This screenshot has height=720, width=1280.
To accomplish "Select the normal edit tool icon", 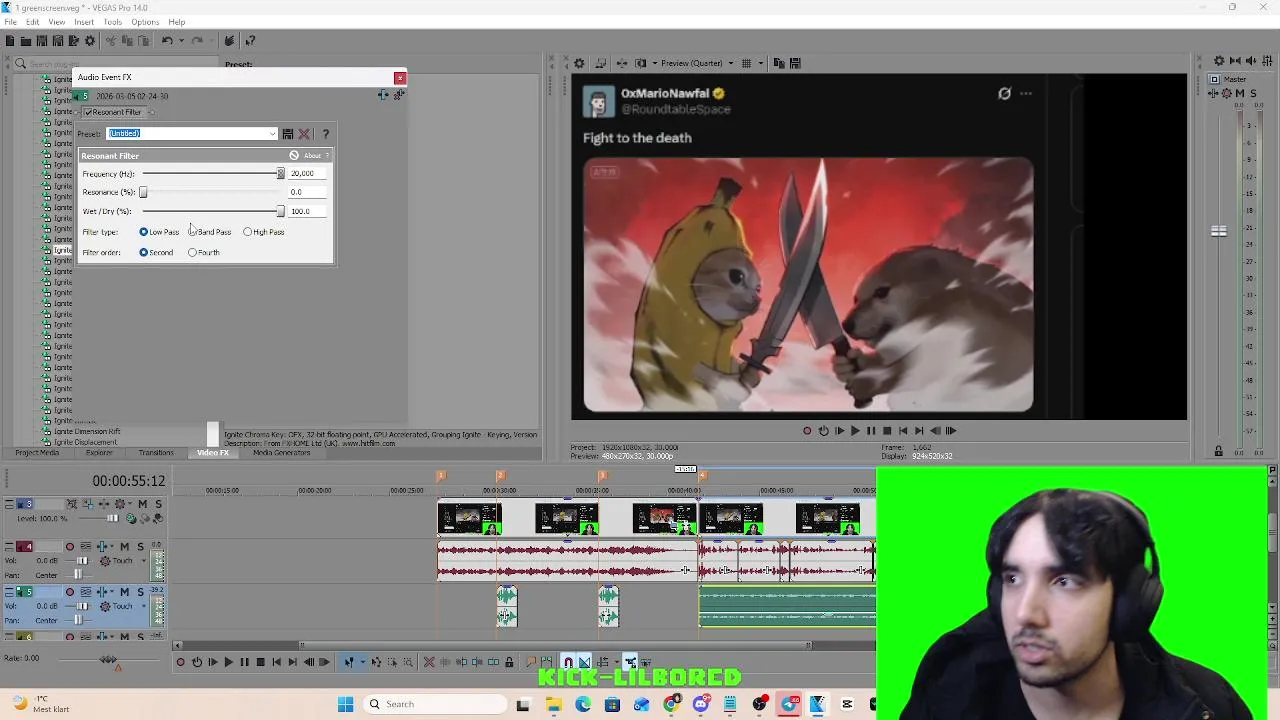I will (x=349, y=662).
